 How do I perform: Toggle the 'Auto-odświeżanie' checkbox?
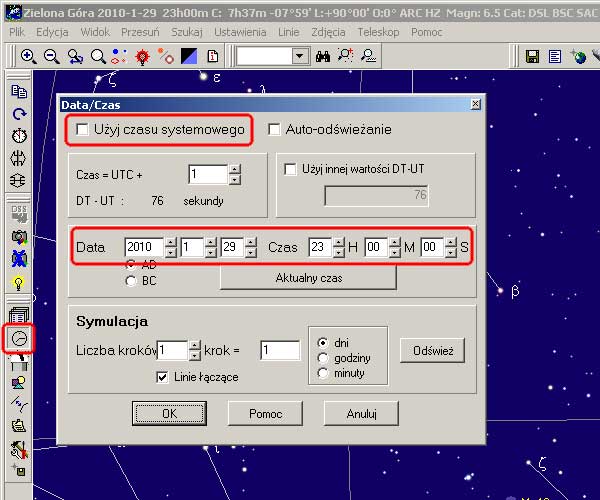(274, 129)
